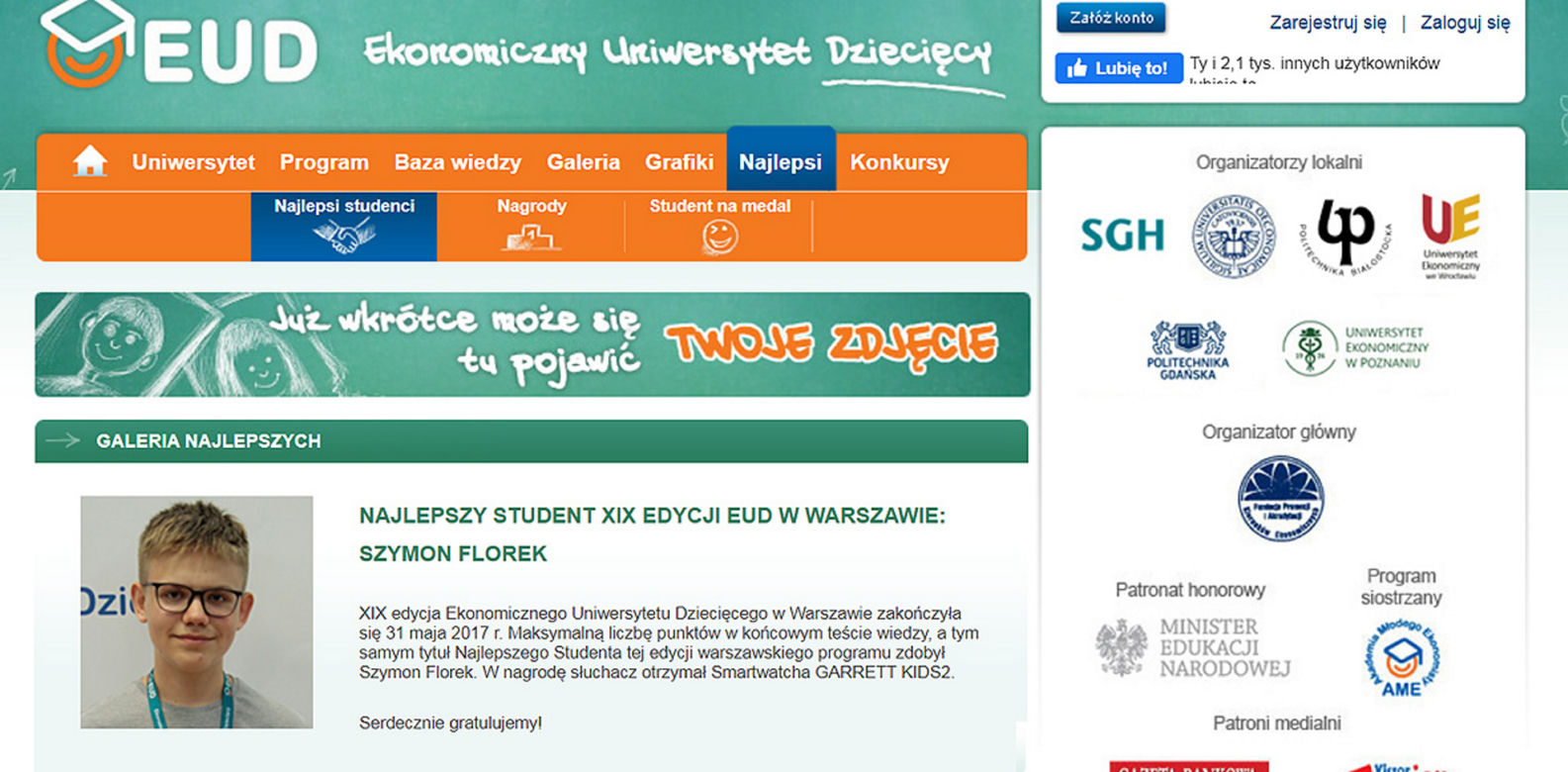Open the Konkursy menu item

coord(899,162)
